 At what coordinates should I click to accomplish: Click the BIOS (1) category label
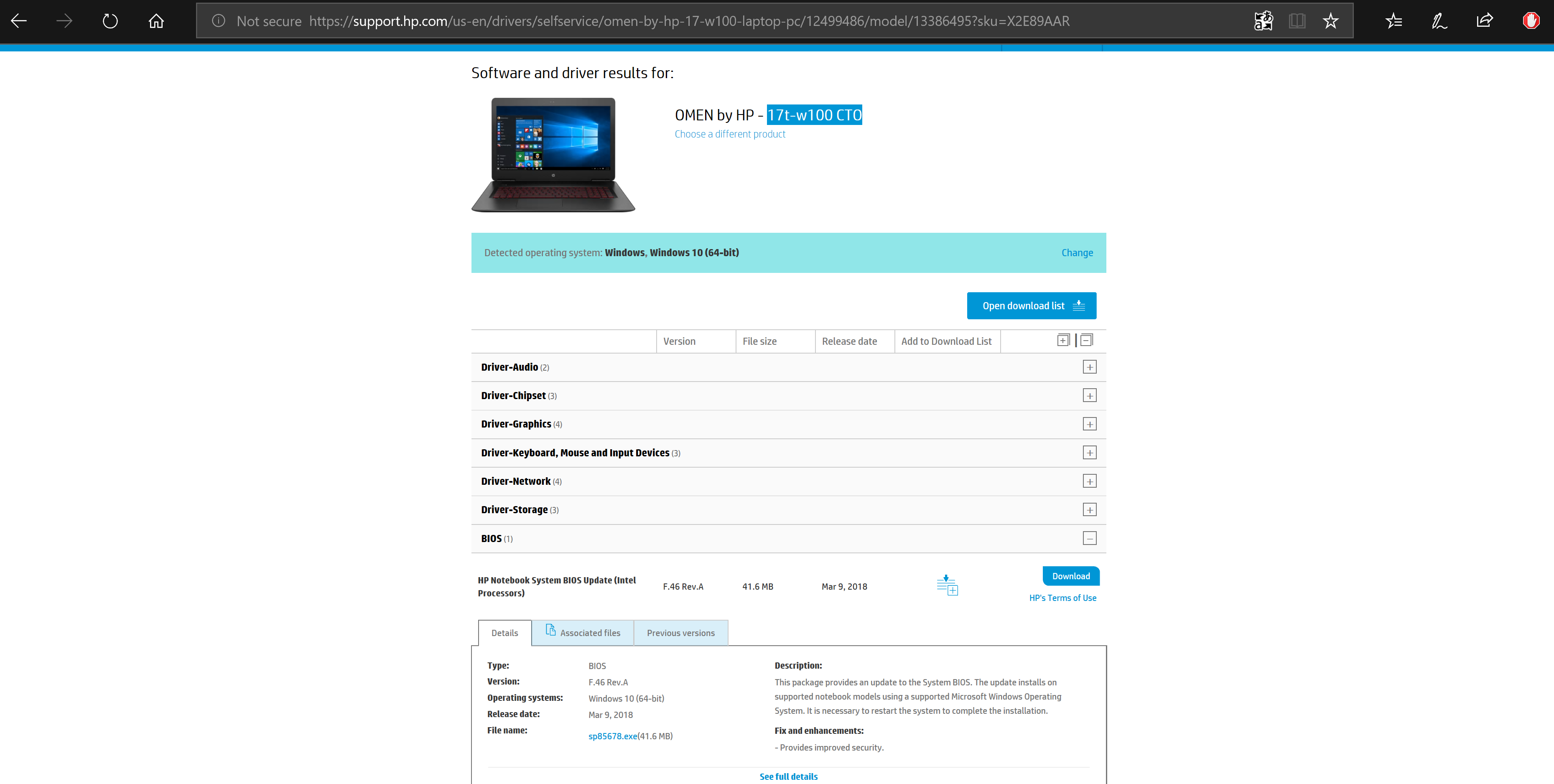[497, 539]
